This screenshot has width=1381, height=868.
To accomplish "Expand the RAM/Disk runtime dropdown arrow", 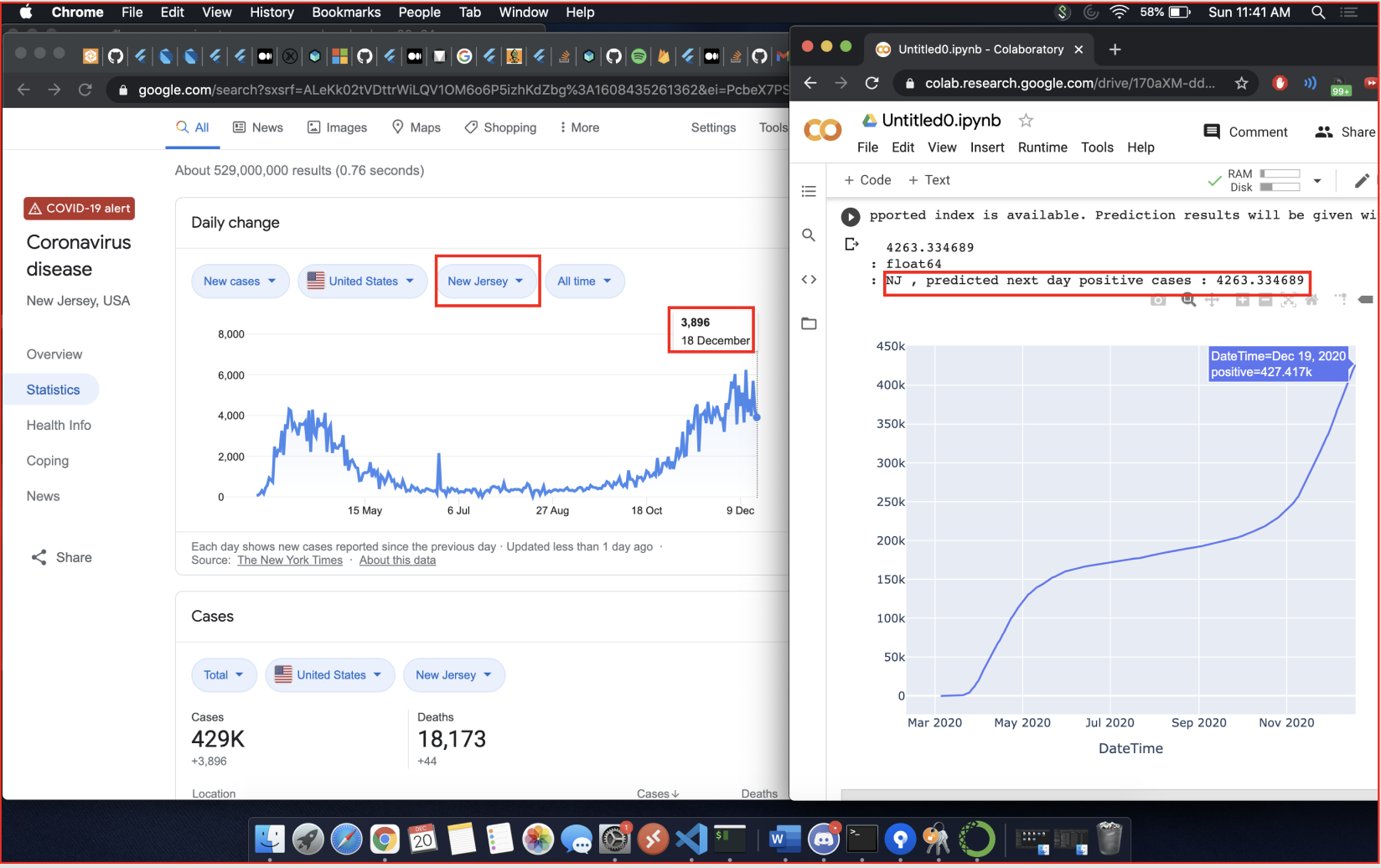I will [1317, 181].
